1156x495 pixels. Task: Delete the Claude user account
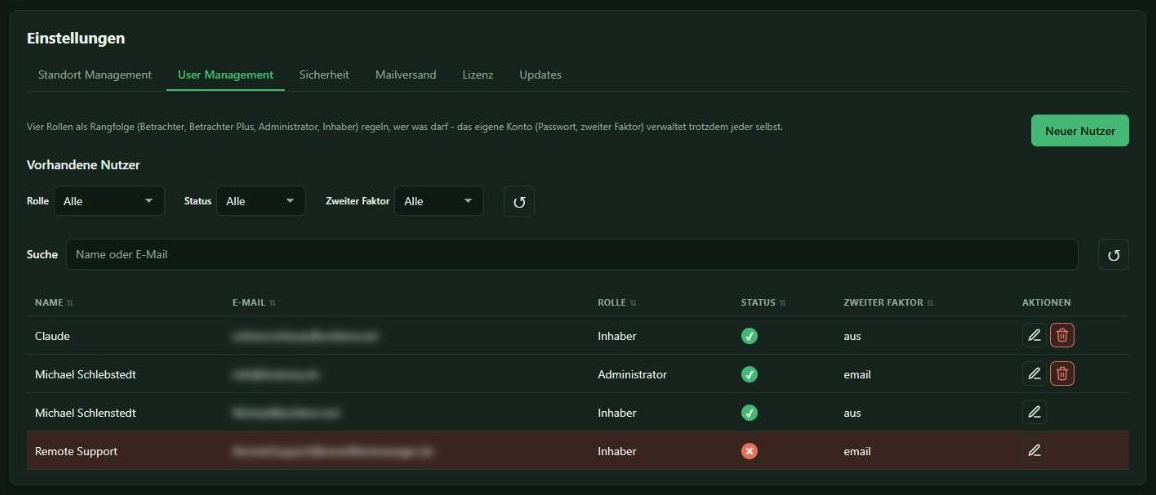tap(1062, 336)
